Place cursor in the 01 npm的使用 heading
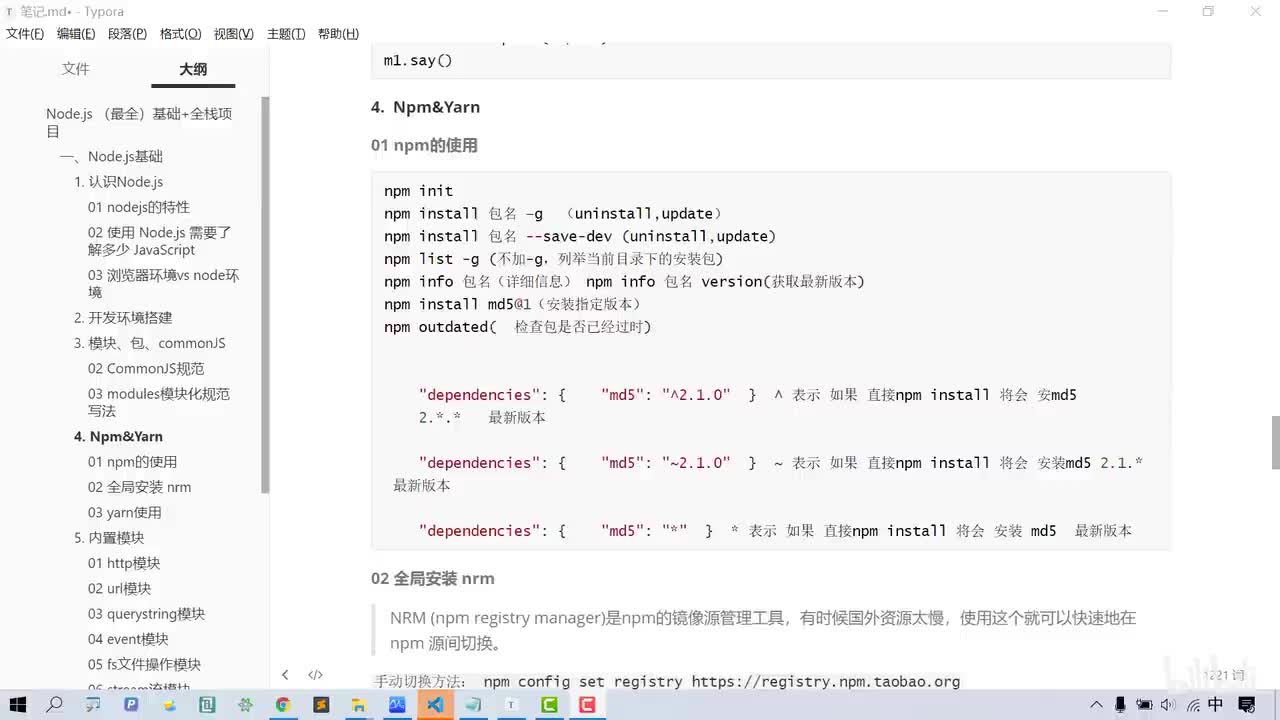1280x720 pixels. click(424, 146)
